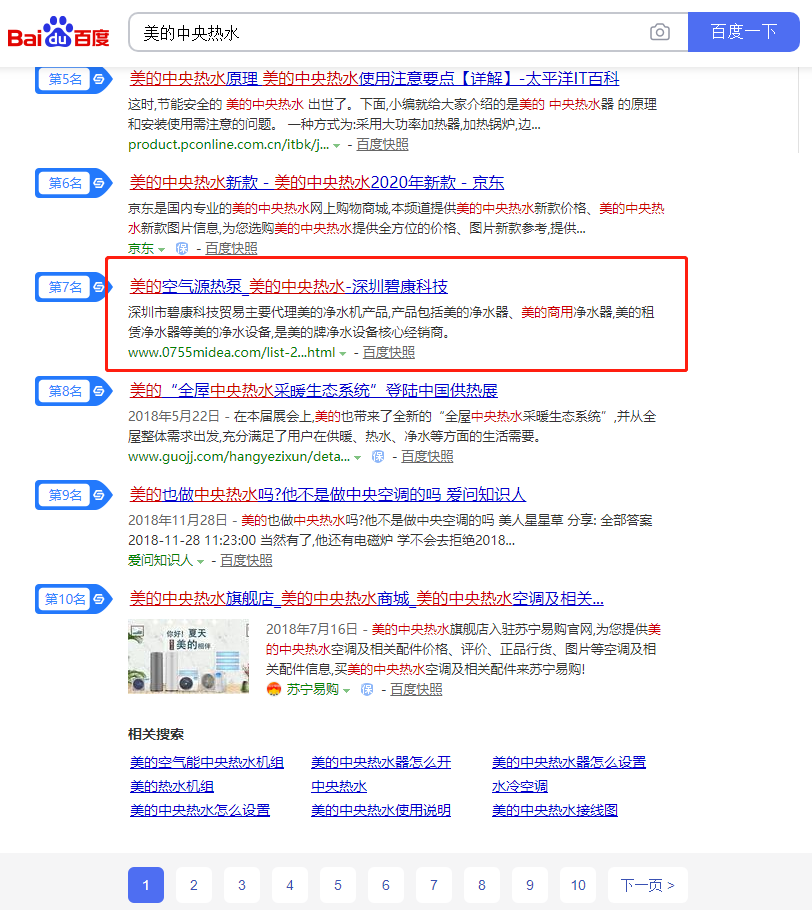This screenshot has width=812, height=910.
Task: Click the 保 guarantee icon beside 京东
Action: (x=182, y=248)
